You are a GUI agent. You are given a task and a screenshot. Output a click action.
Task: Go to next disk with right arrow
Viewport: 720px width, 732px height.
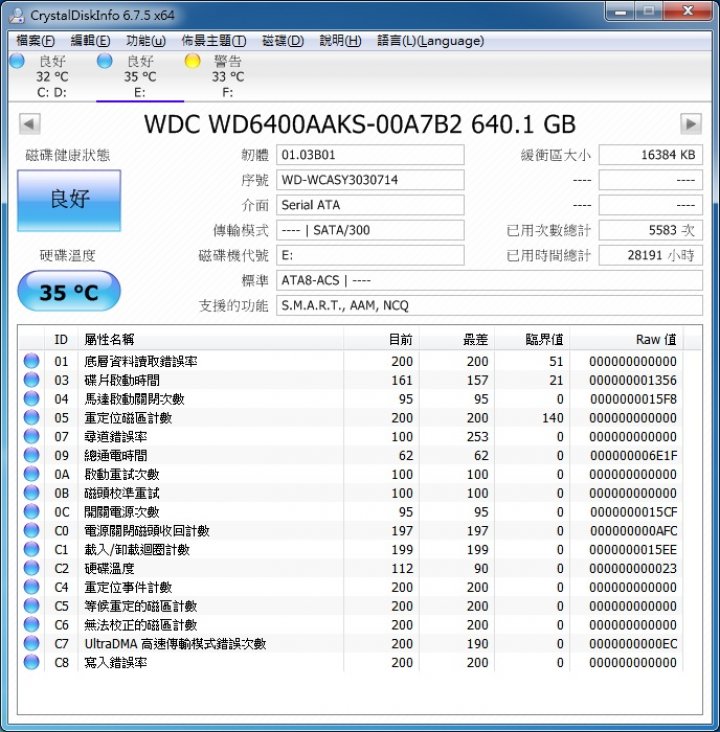[691, 124]
